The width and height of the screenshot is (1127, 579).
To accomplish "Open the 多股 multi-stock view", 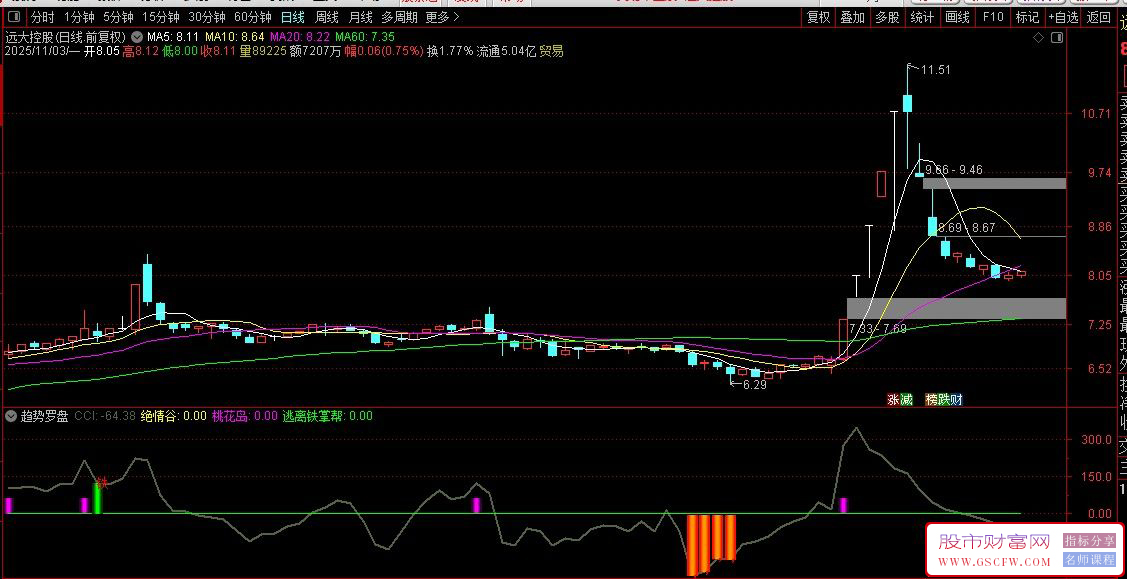I will coord(884,17).
